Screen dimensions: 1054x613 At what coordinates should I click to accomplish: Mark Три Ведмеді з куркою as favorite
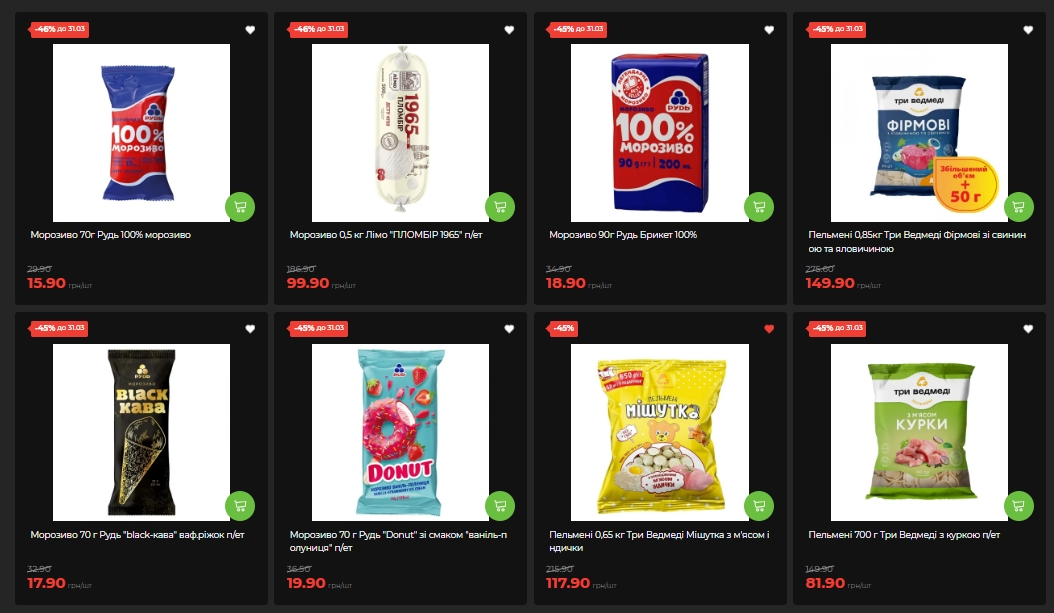click(1028, 329)
